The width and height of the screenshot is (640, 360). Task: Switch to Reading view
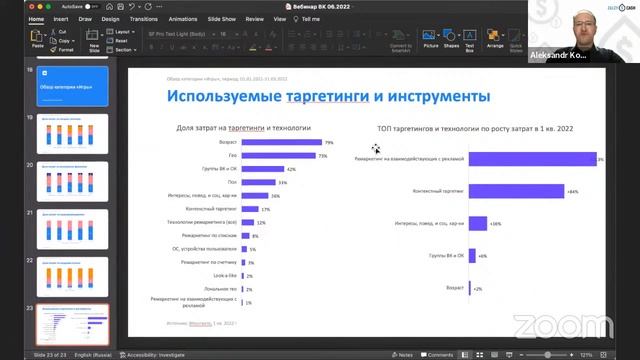pos(494,355)
